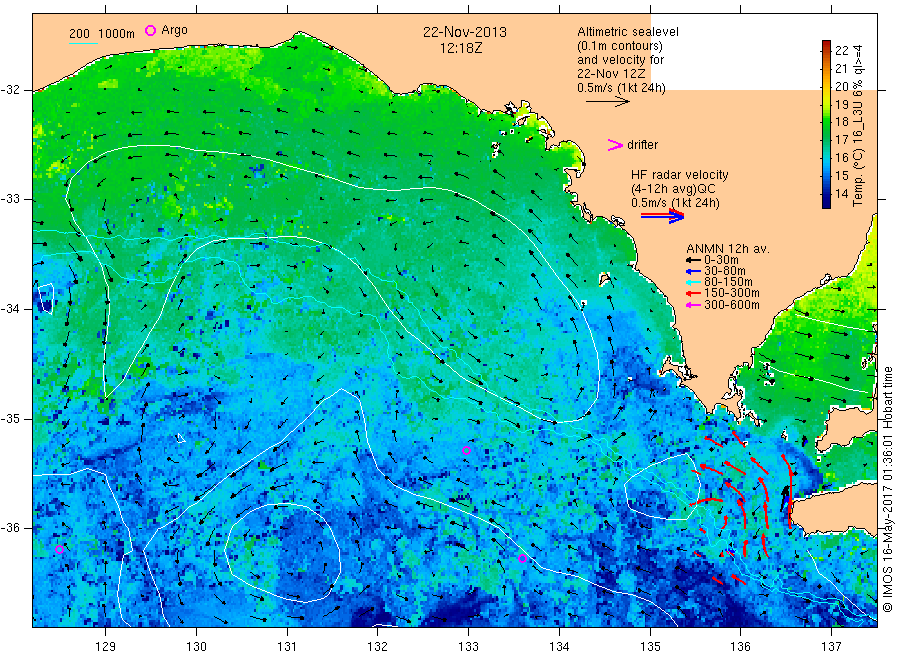Click the 'HF radar velocity' heading
The image size is (900, 660).
680,175
